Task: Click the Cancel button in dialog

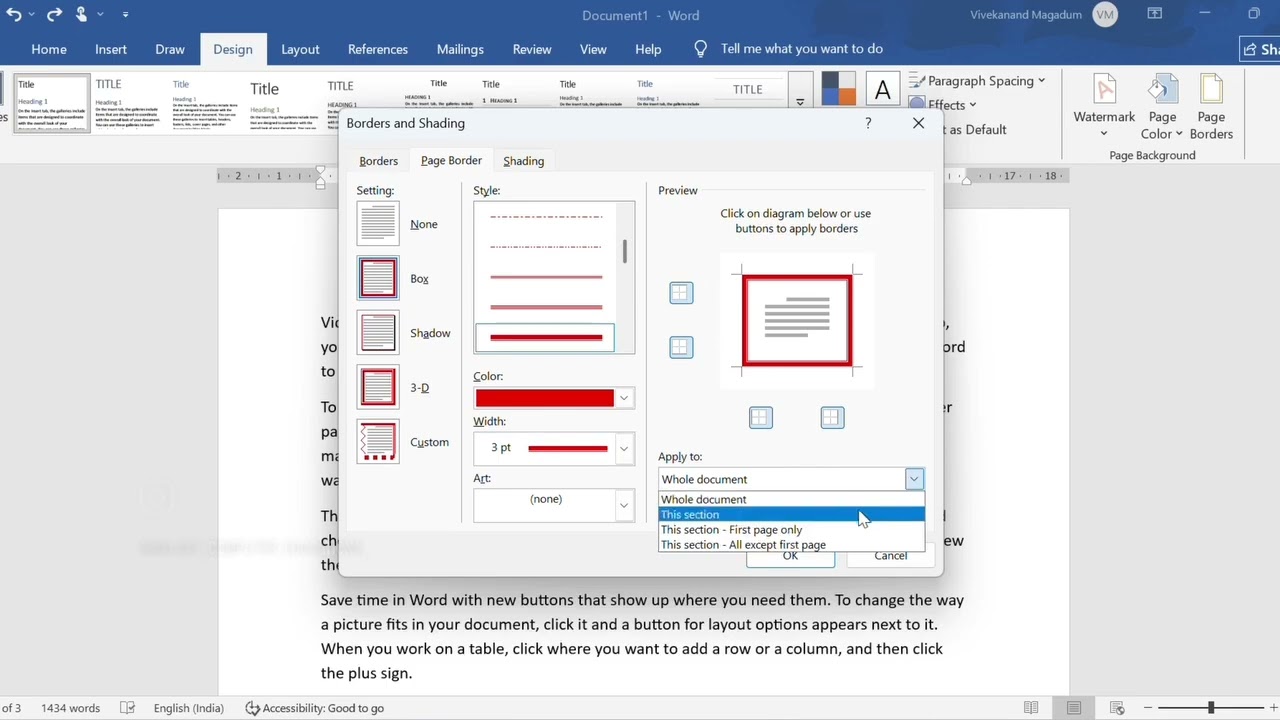Action: 890,556
